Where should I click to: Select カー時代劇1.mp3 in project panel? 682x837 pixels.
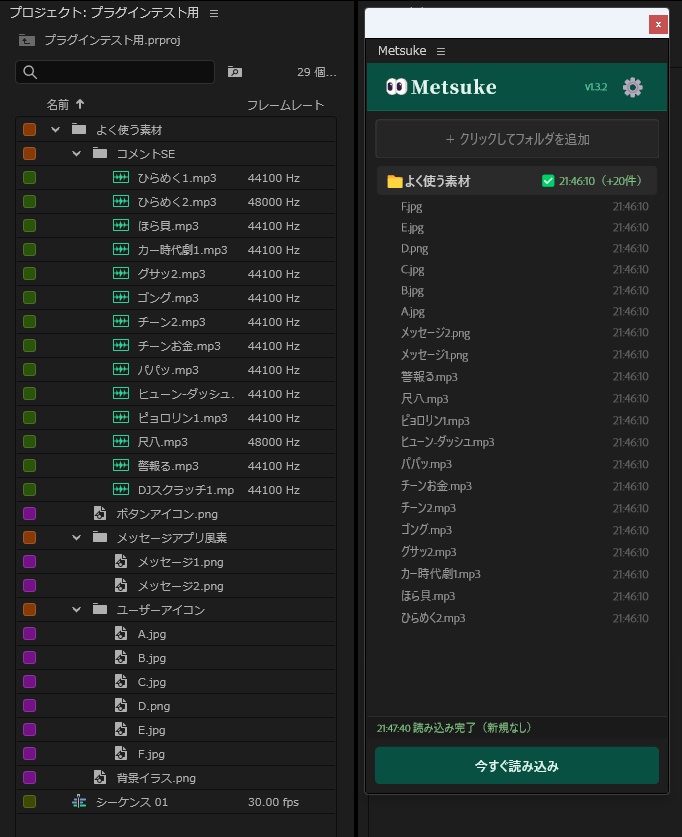tap(183, 250)
